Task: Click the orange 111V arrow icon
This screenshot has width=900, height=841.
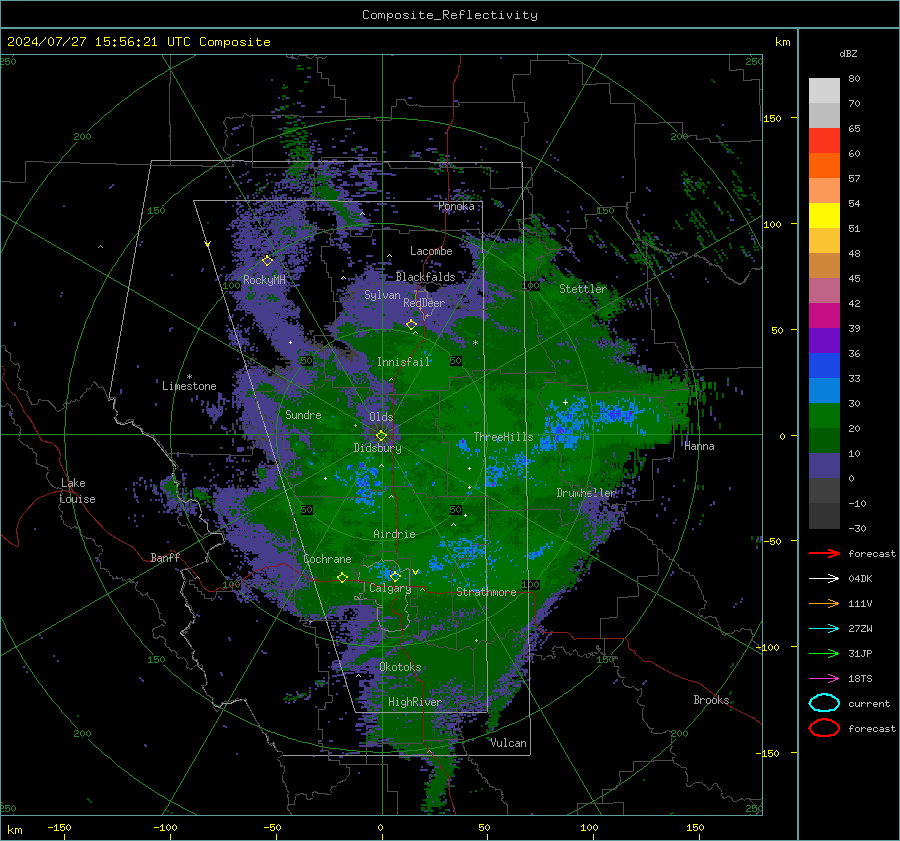Action: coord(824,603)
